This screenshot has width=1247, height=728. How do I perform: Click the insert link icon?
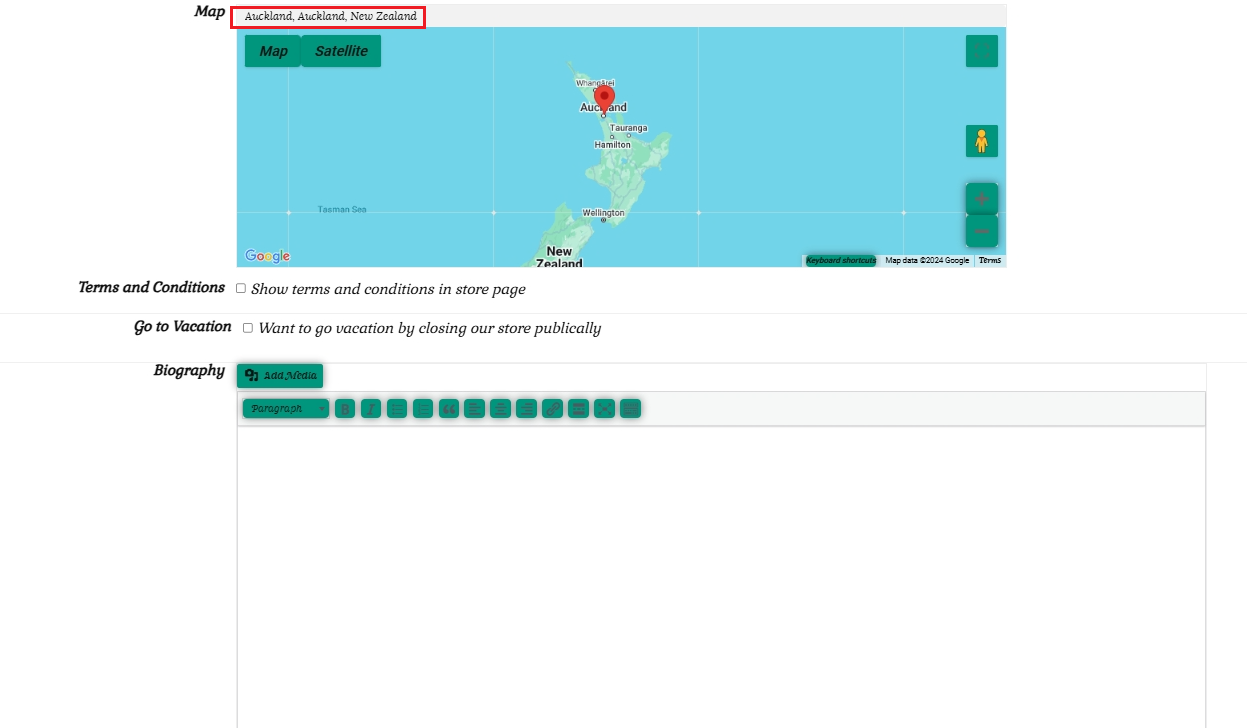point(553,409)
